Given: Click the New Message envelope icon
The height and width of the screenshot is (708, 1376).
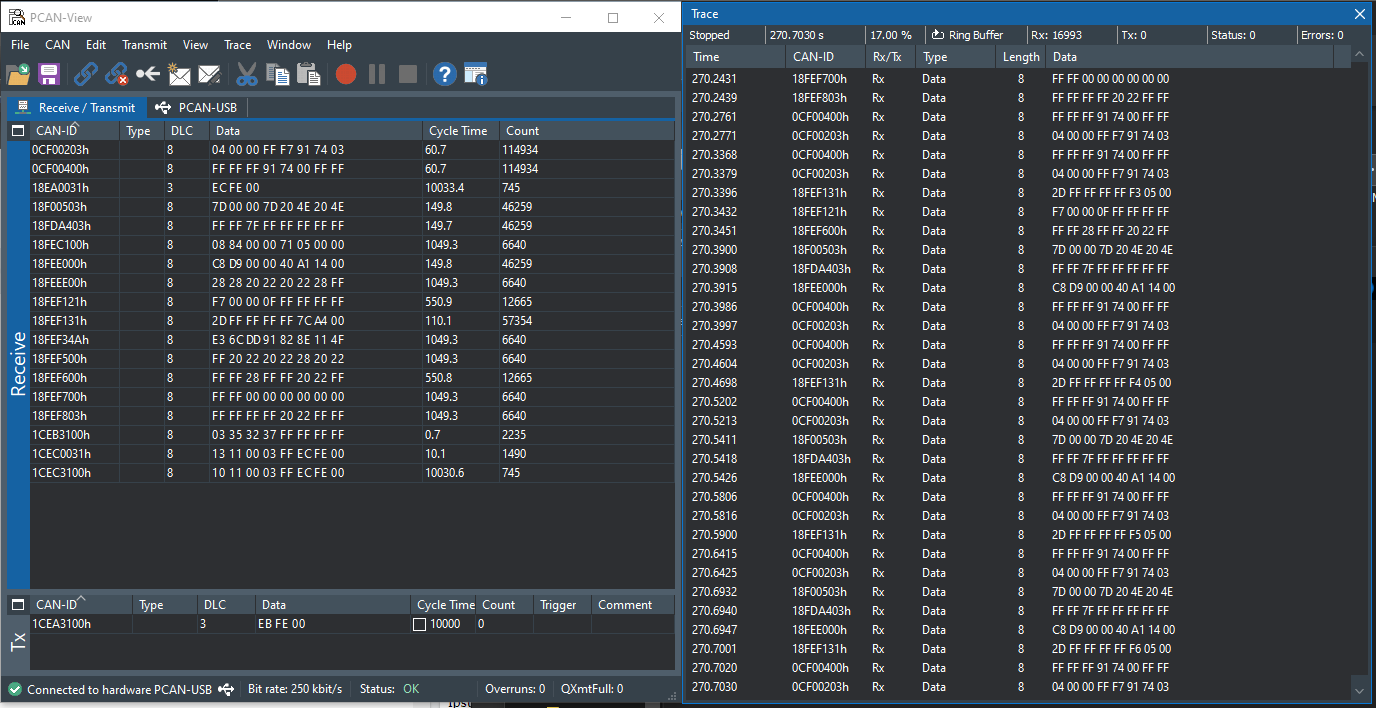Looking at the screenshot, I should 179,74.
